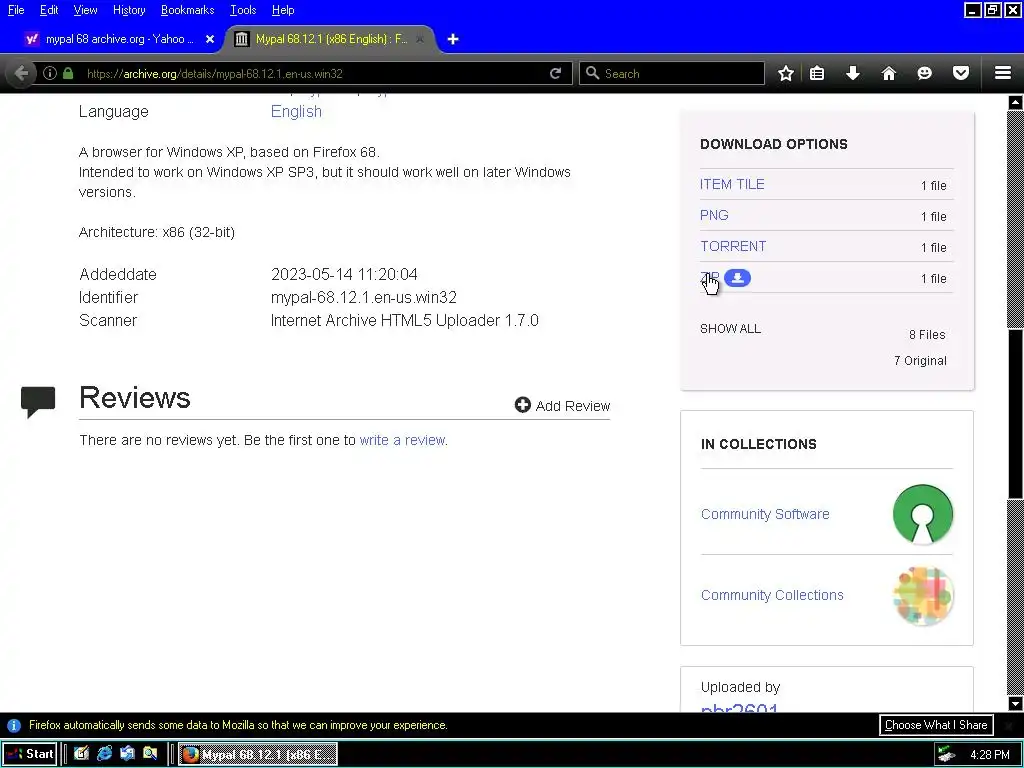Screen dimensions: 1024x768
Task: Reload the page with the refresh icon
Action: [556, 73]
